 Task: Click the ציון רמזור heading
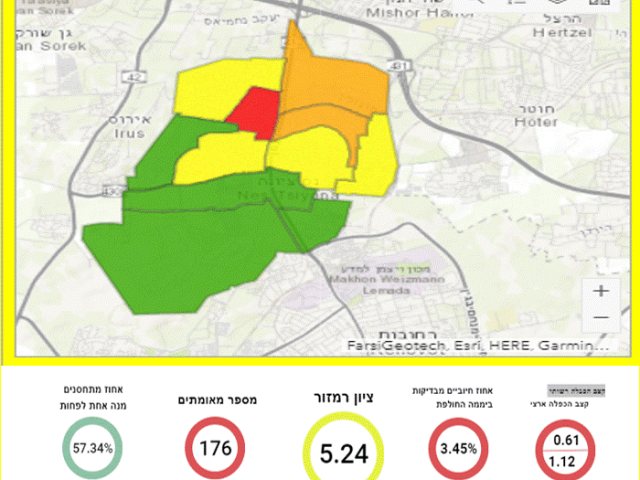(343, 398)
